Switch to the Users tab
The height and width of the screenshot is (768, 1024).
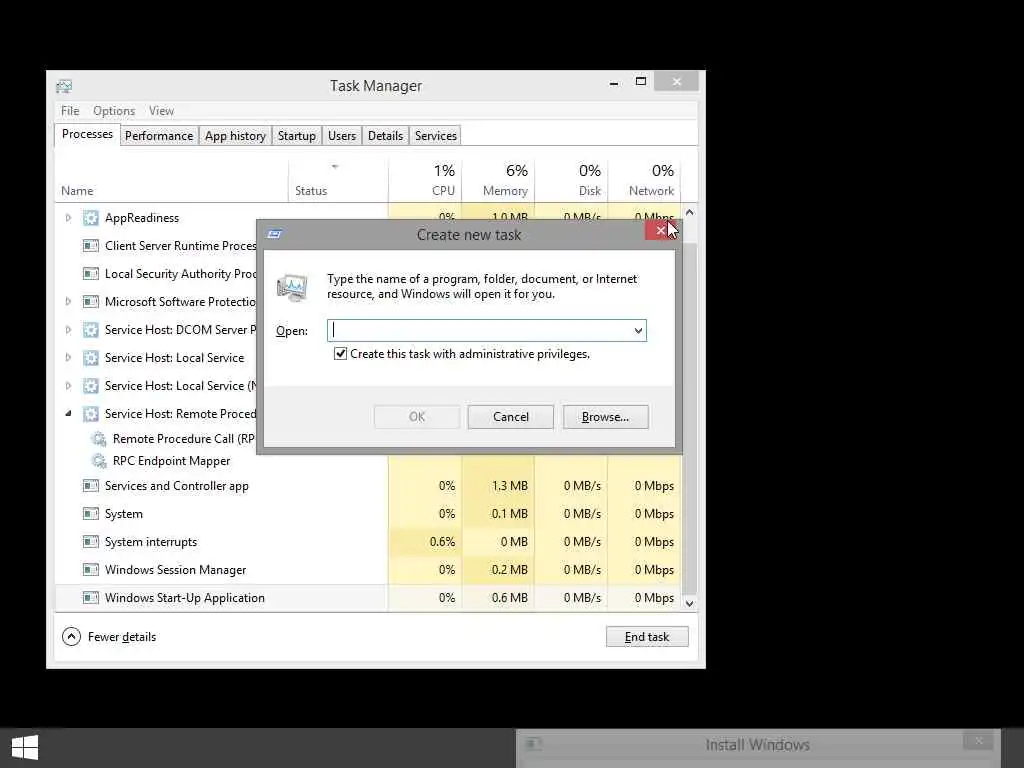pyautogui.click(x=342, y=136)
